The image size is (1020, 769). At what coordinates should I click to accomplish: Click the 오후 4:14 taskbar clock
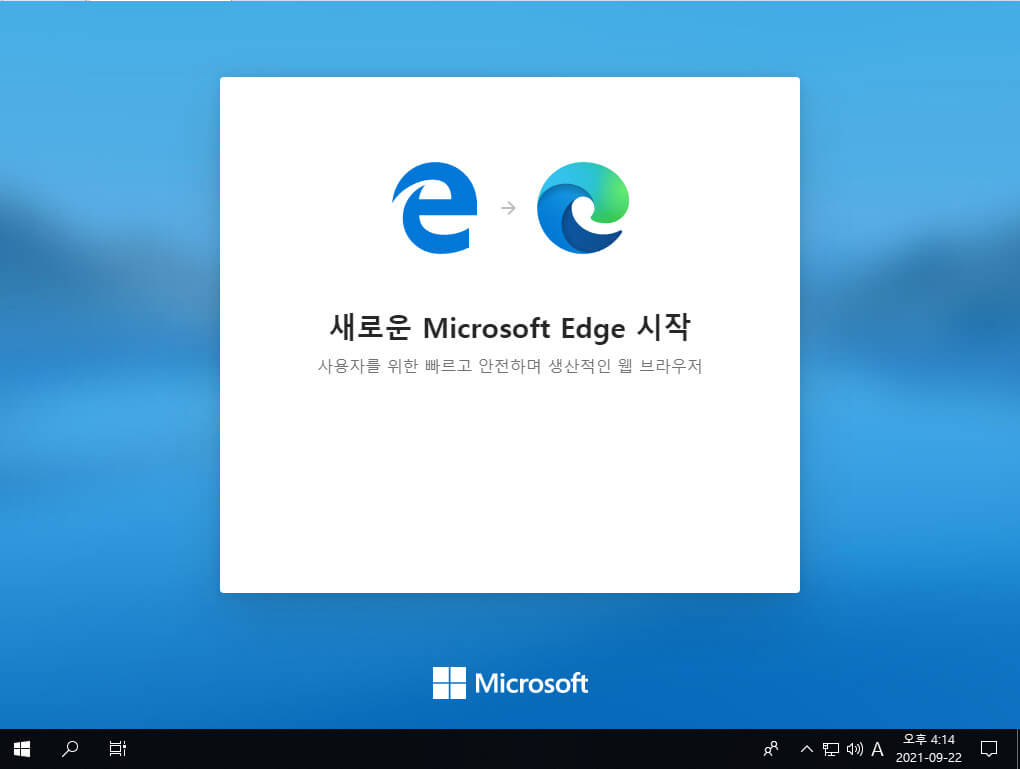click(928, 740)
